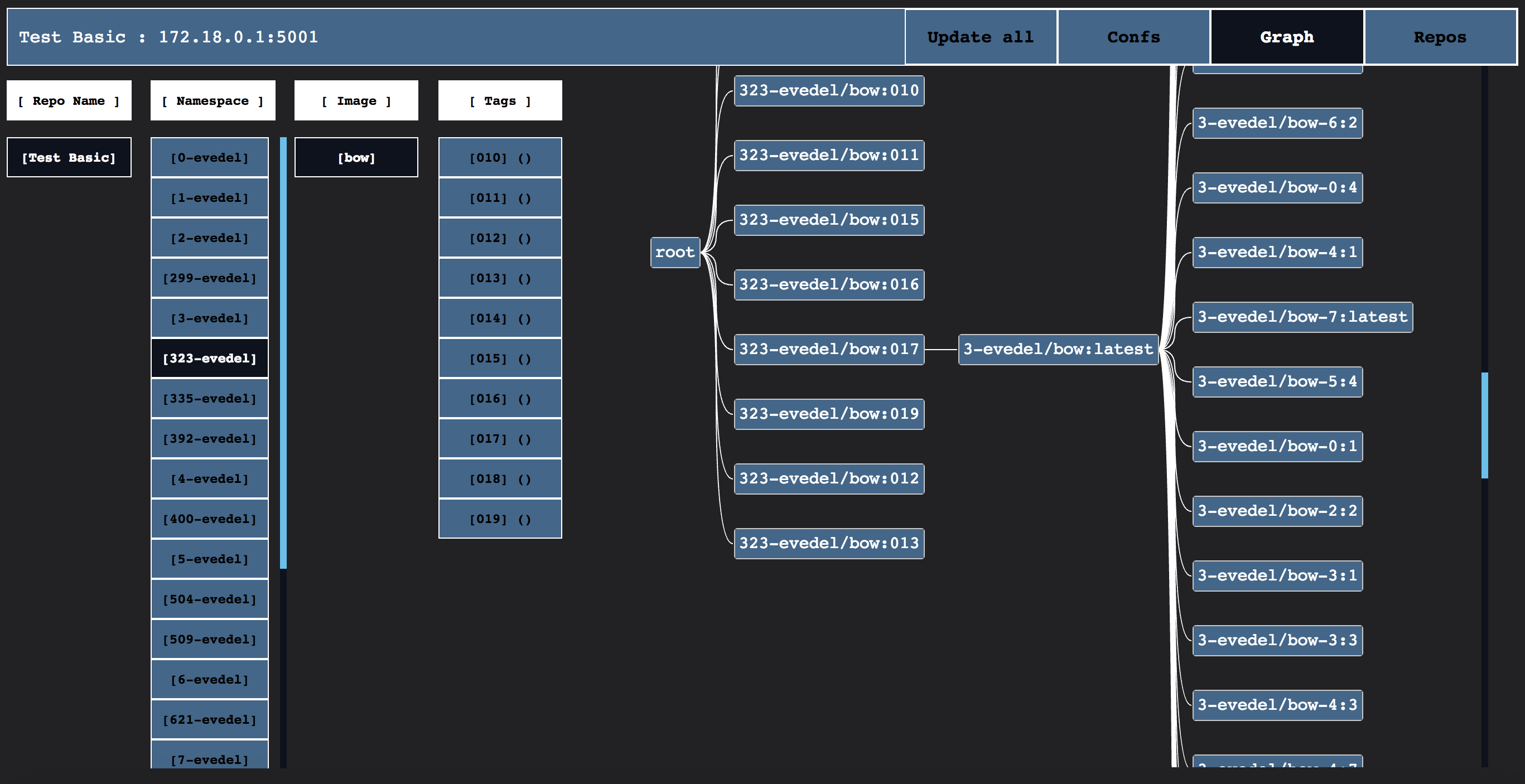Select the 335-evedel namespace
This screenshot has height=784, width=1525.
point(210,398)
